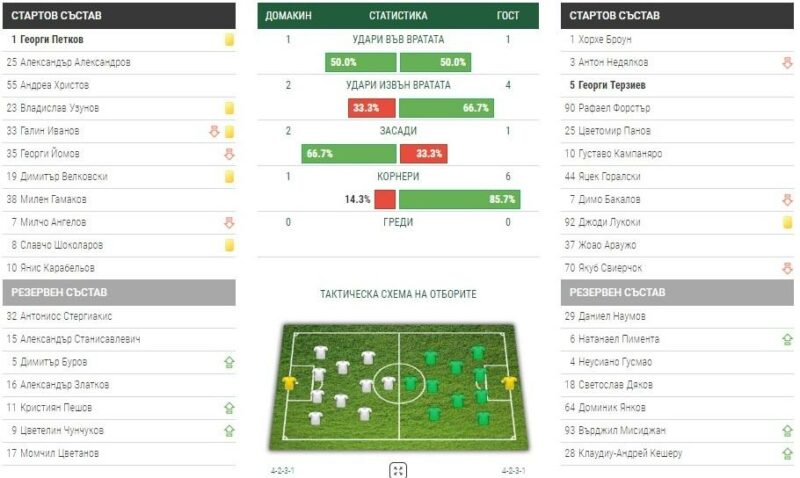Click the yellow card for Димитър Велковски

[229, 177]
